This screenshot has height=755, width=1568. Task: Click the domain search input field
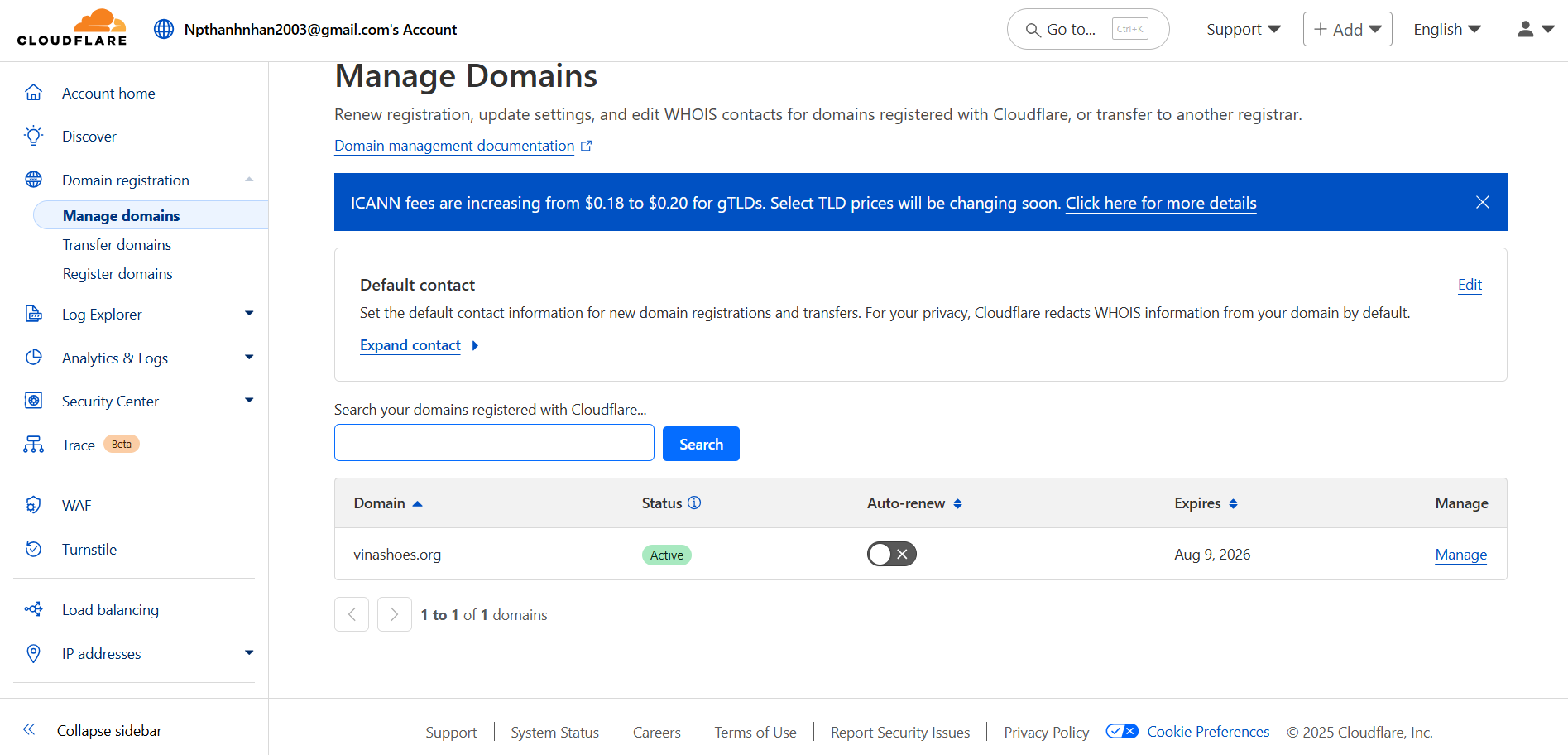[493, 442]
